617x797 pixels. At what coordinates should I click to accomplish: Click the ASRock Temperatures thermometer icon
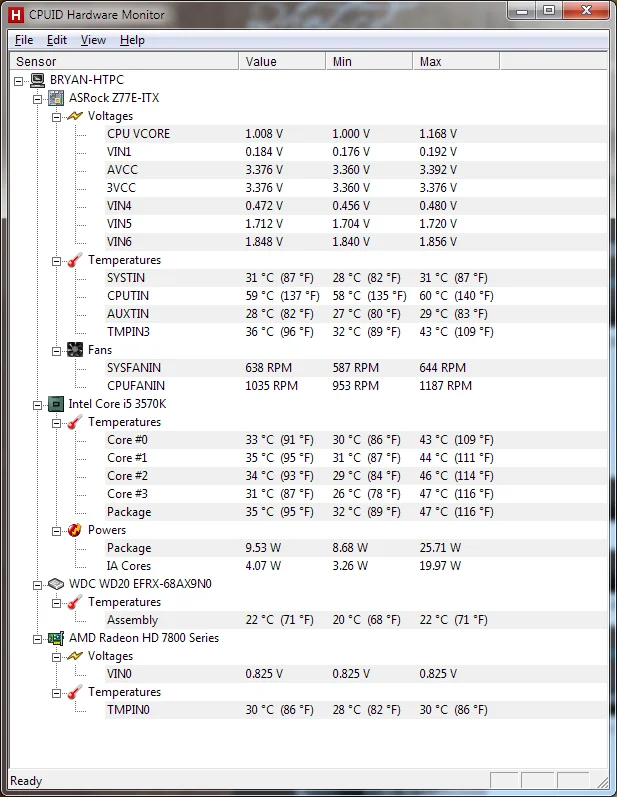75,260
